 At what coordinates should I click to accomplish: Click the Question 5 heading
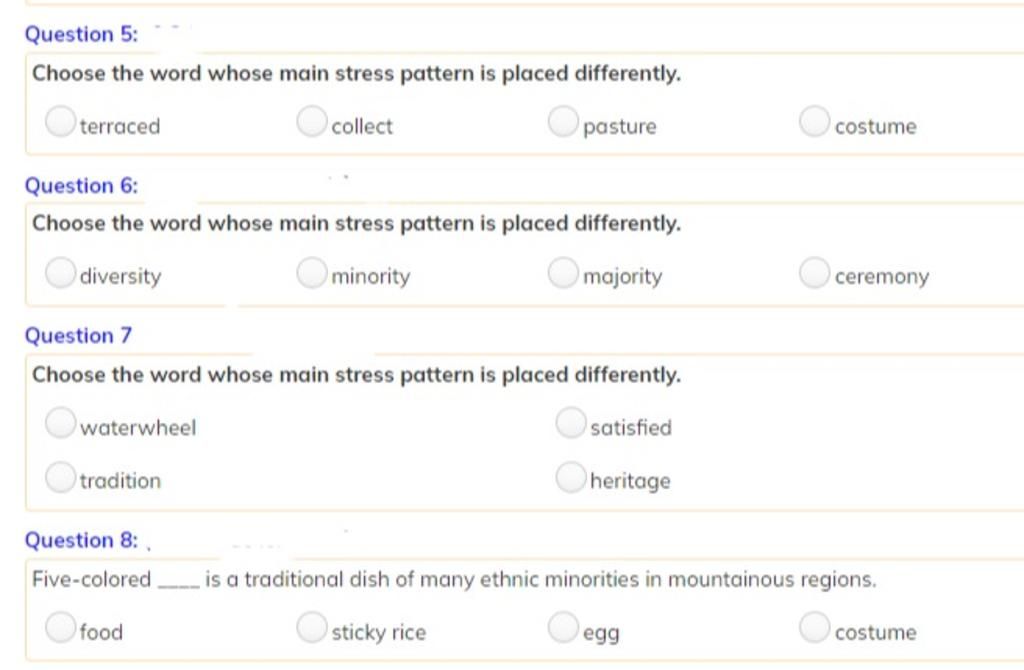[x=82, y=34]
